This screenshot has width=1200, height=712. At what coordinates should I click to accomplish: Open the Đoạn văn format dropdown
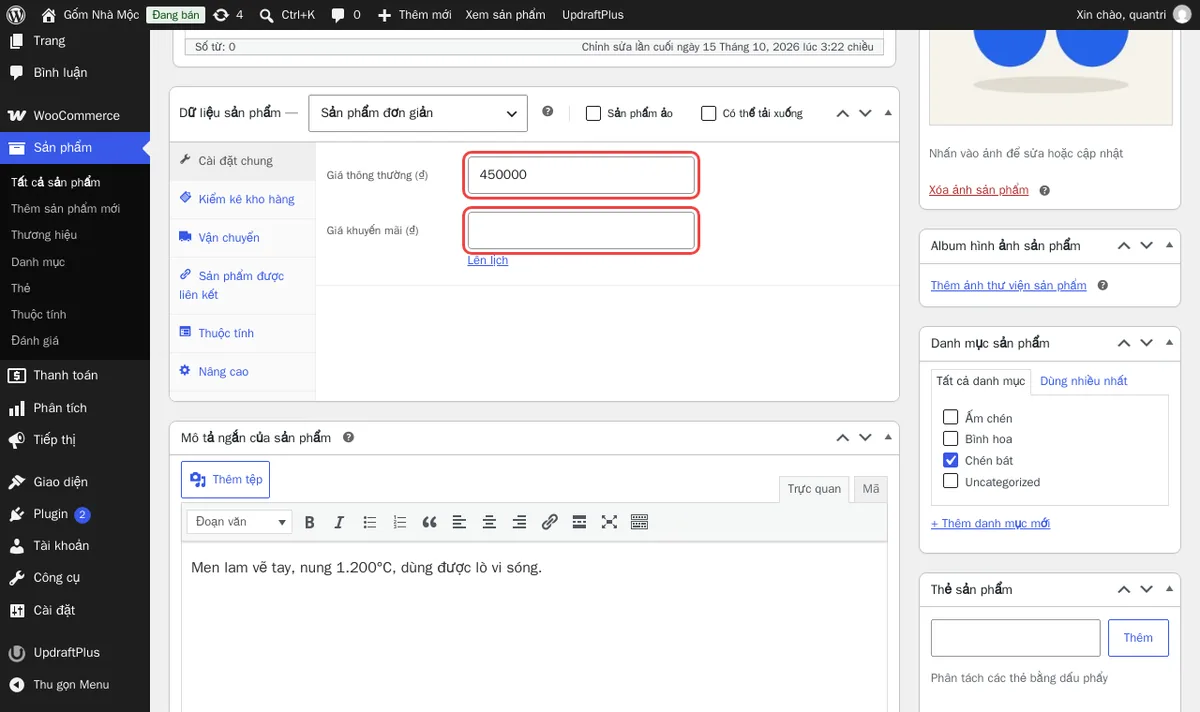239,522
